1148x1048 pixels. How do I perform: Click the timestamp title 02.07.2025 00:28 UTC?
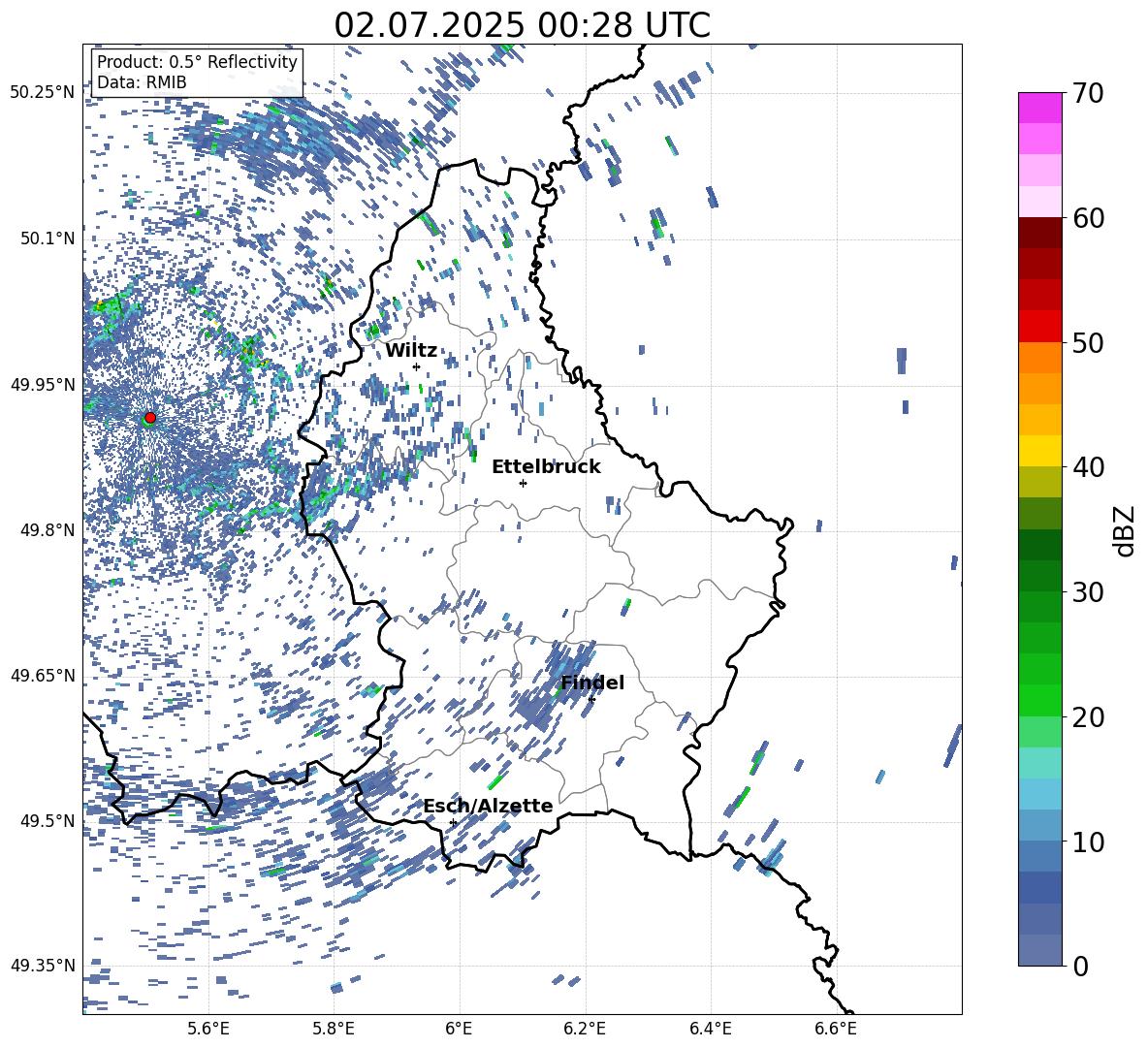pos(522,25)
